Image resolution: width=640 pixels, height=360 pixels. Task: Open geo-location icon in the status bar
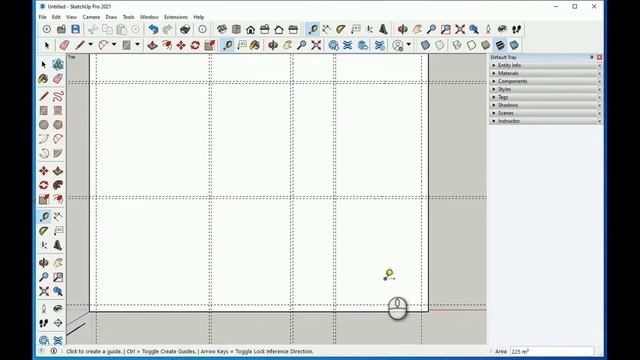pyautogui.click(x=41, y=351)
